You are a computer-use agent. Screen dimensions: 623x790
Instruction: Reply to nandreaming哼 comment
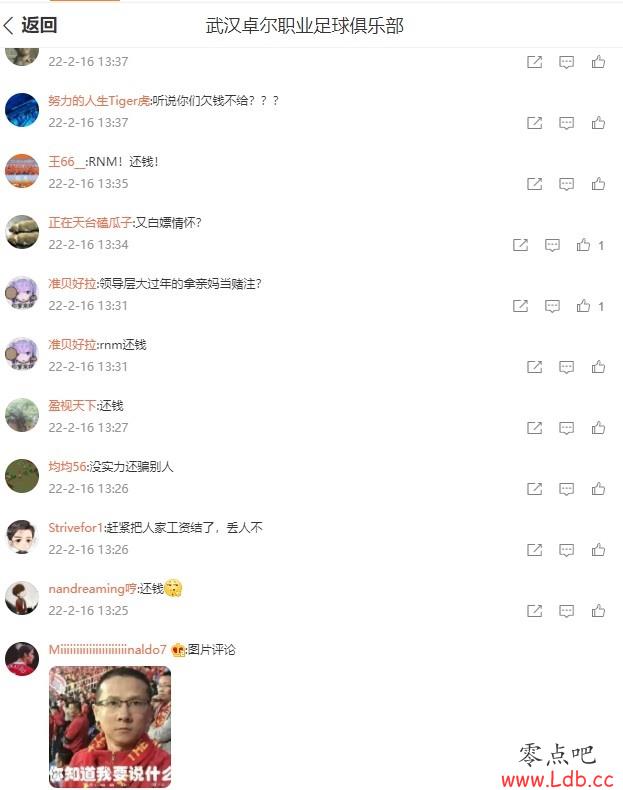point(566,611)
